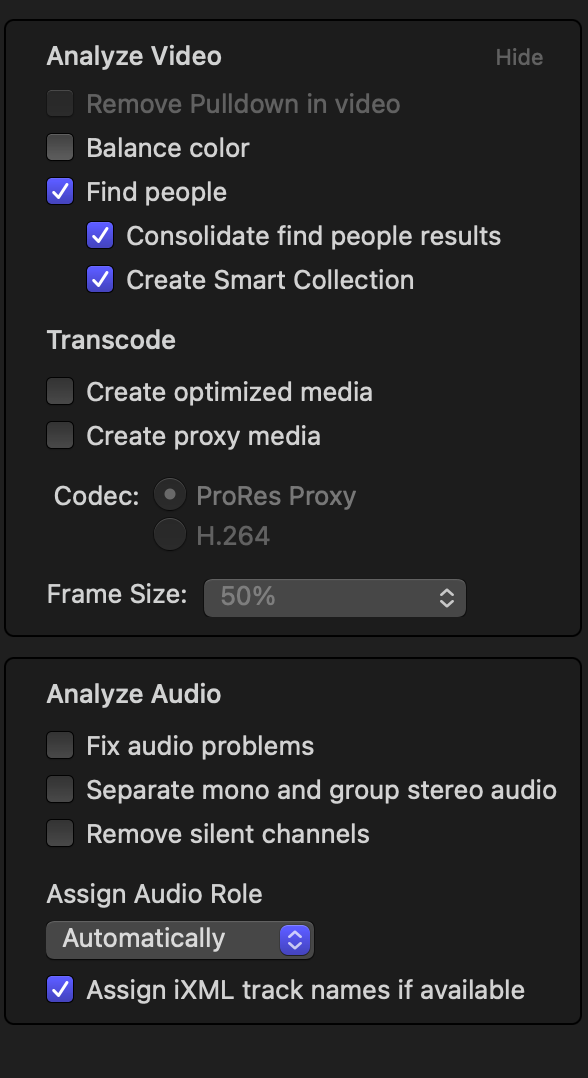Click the Create proxy media label
The width and height of the screenshot is (588, 1078).
204,436
